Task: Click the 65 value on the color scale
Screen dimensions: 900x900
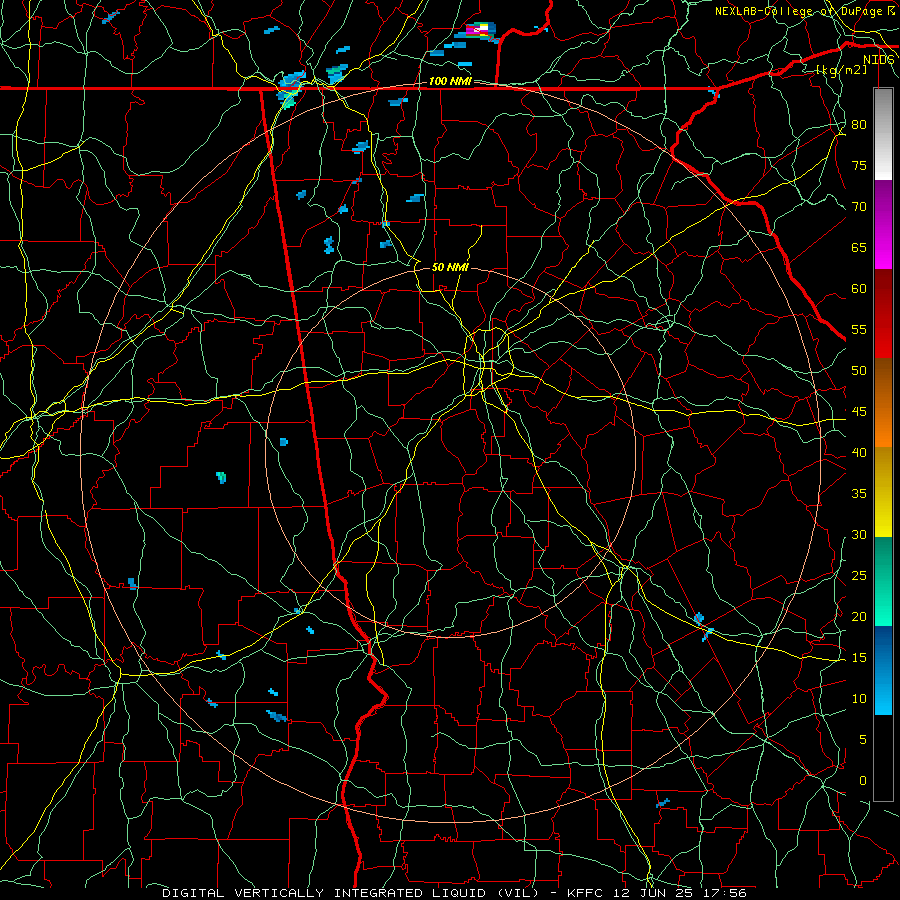Action: click(859, 248)
